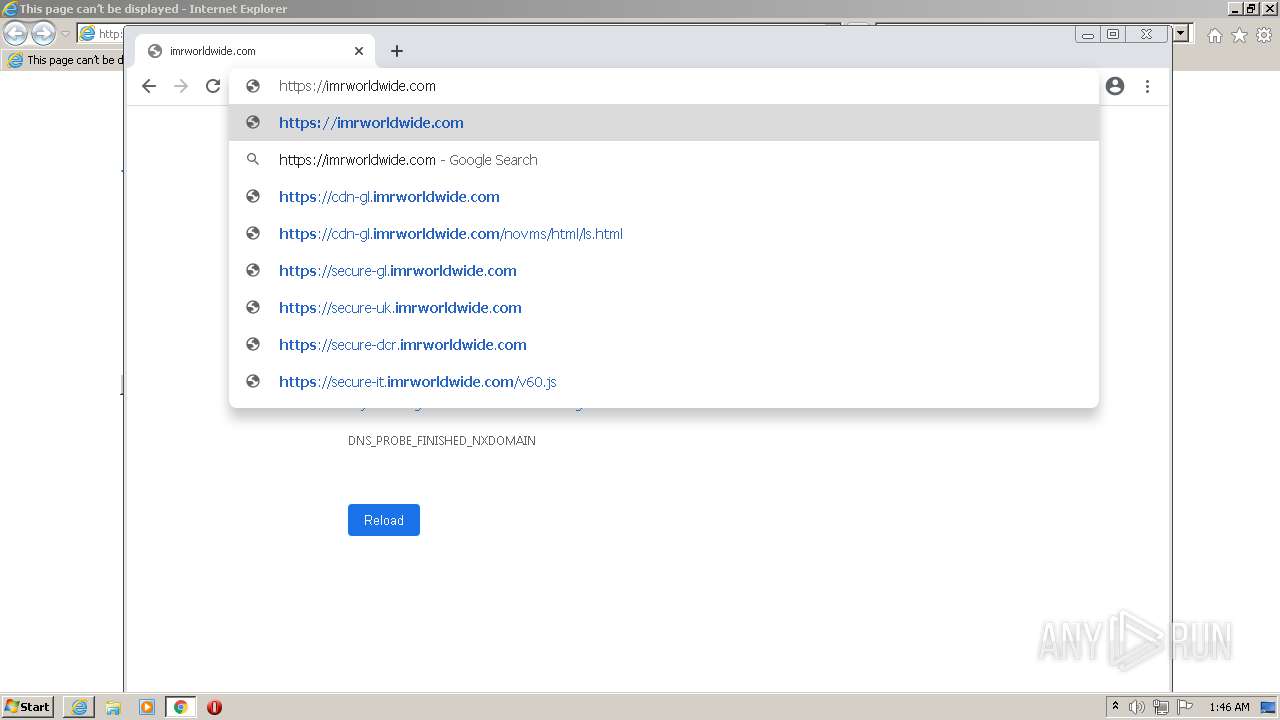
Task: Select the Internet Explorer 'This page can't be displayed' tab
Action: coord(65,60)
